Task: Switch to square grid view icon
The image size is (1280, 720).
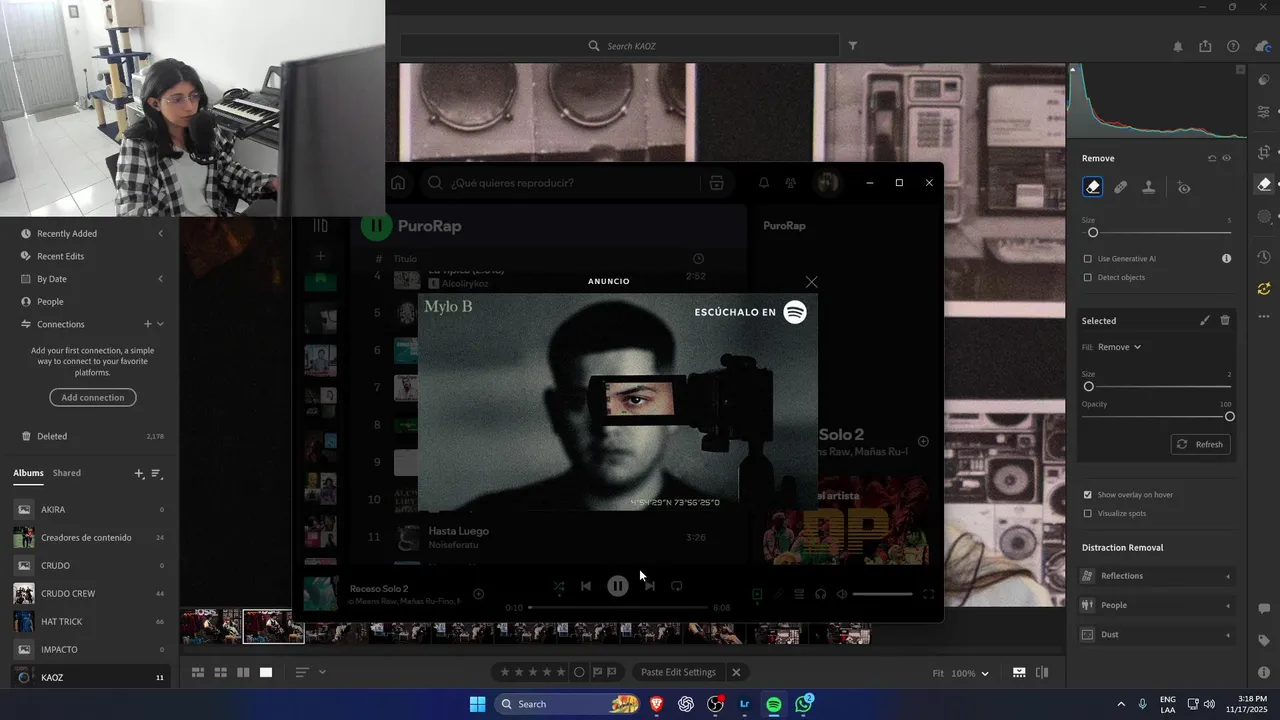Action: (221, 672)
